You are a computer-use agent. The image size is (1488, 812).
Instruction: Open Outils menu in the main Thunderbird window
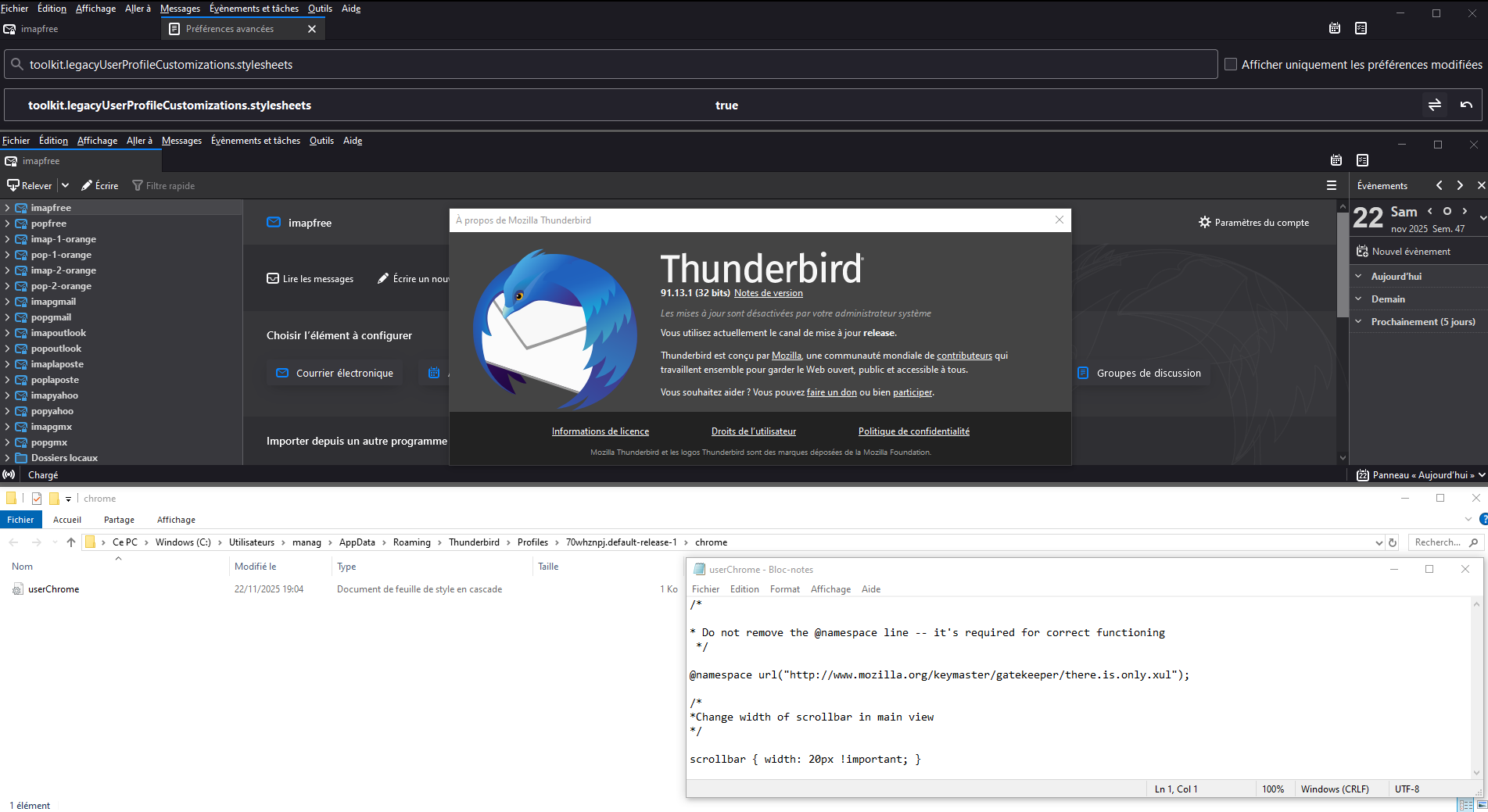click(x=321, y=141)
